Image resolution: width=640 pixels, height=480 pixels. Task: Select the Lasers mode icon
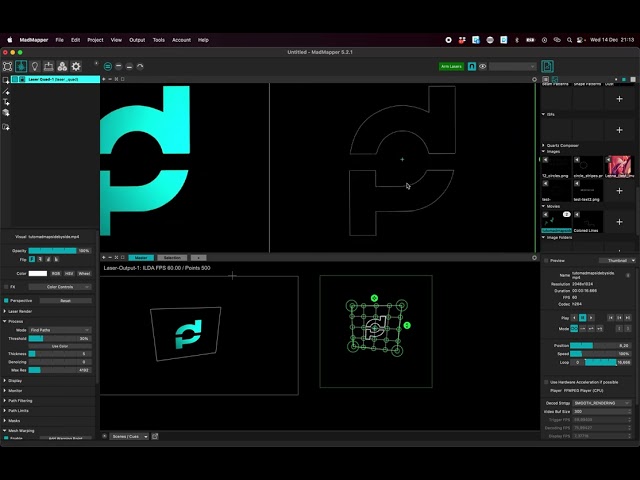point(21,66)
